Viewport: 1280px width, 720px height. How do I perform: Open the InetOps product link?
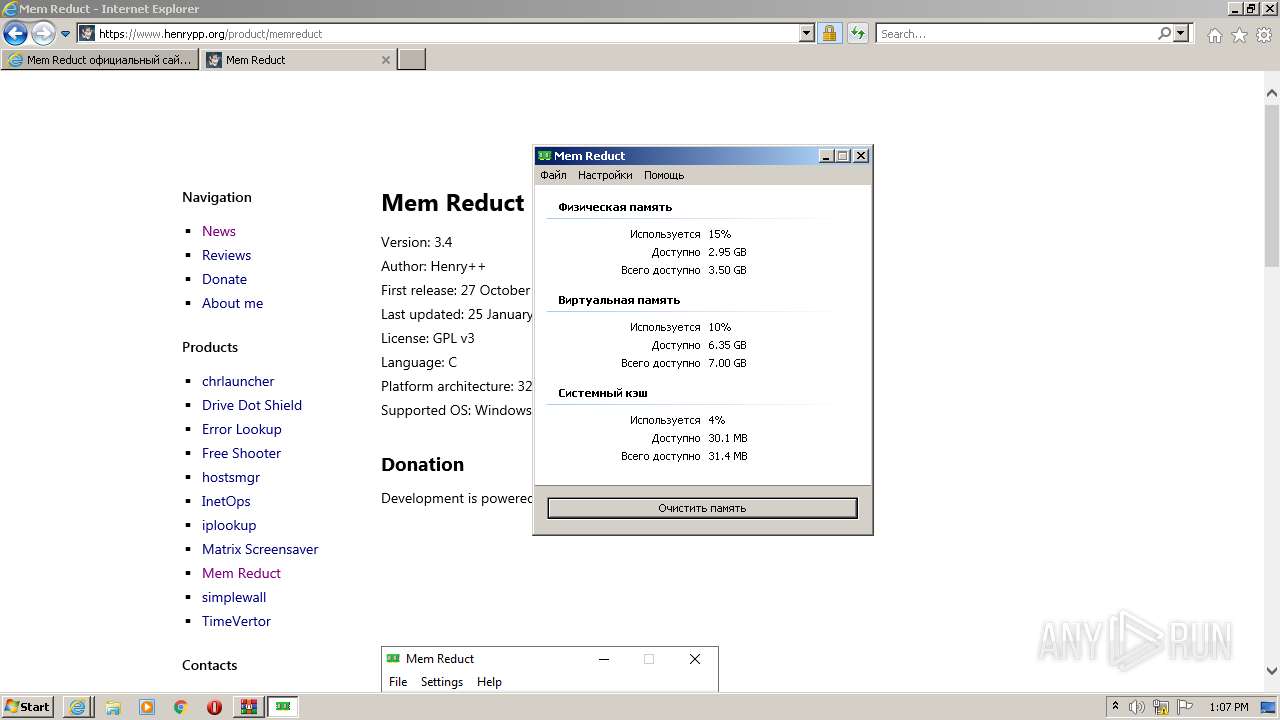[226, 501]
